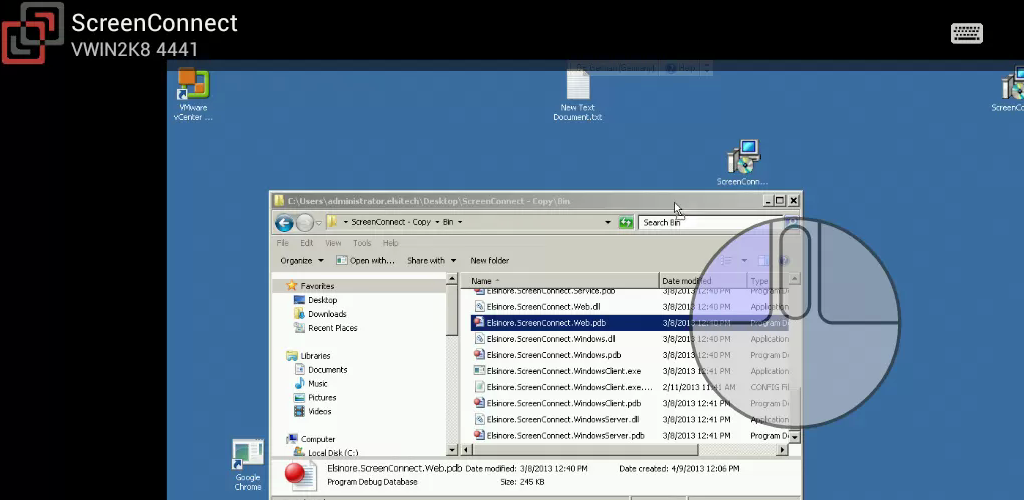Click the New folder button
The width and height of the screenshot is (1024, 500).
tap(490, 261)
